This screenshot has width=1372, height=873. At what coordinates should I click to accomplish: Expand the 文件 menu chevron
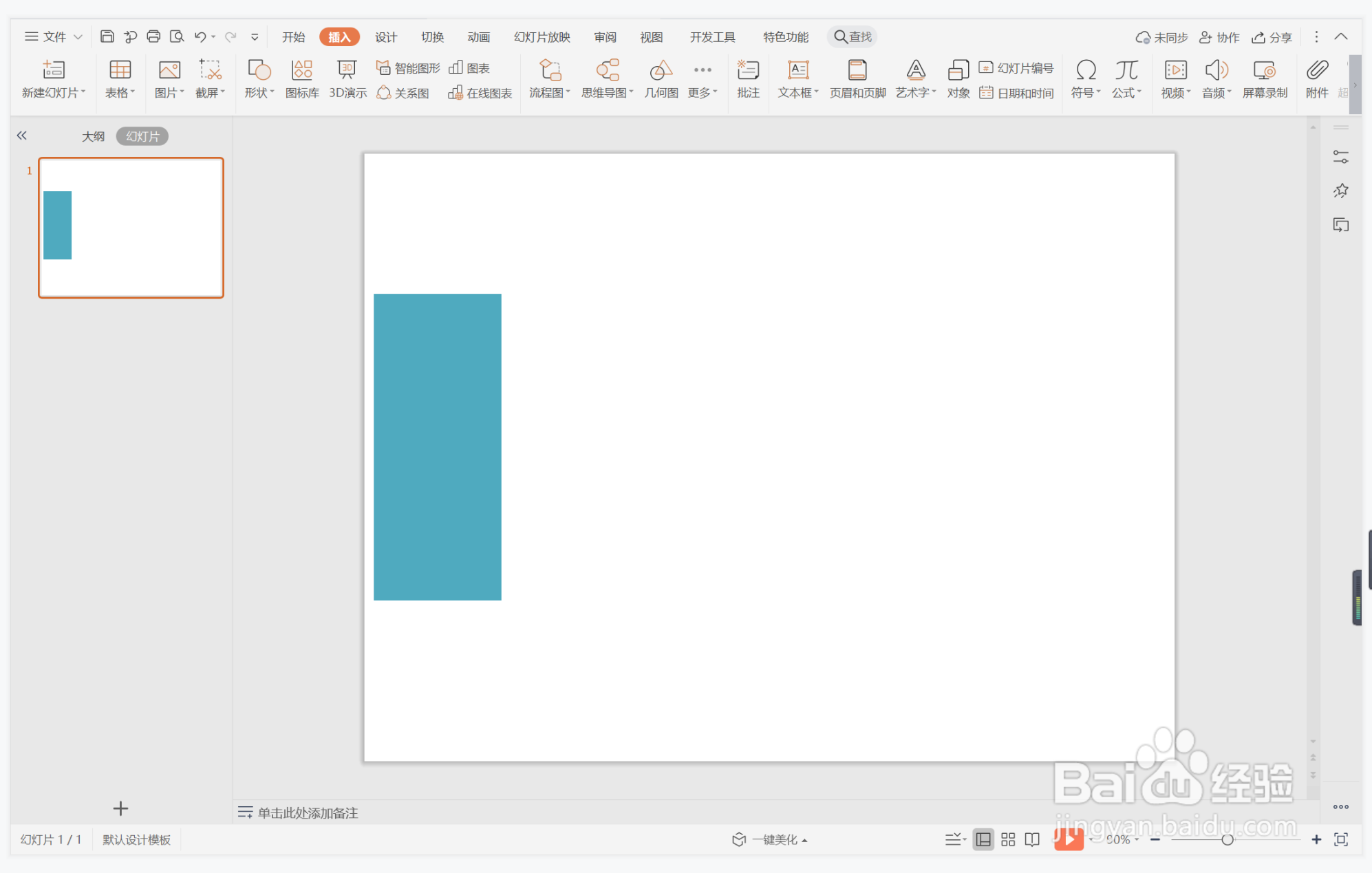click(x=78, y=37)
